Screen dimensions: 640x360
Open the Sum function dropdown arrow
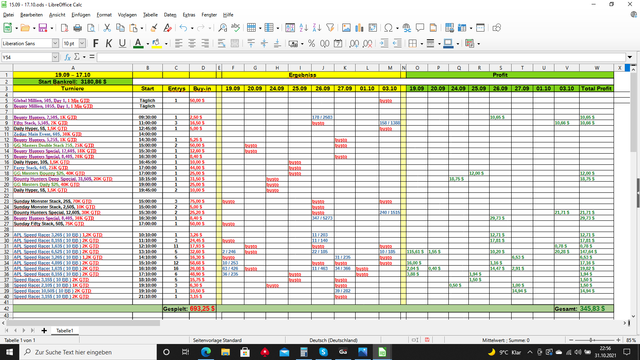click(x=84, y=57)
